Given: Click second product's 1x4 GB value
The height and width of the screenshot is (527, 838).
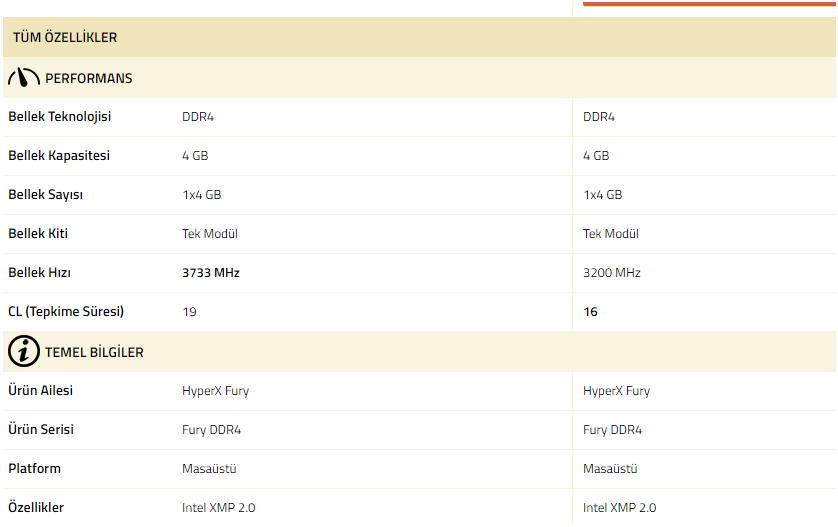Looking at the screenshot, I should point(602,195).
